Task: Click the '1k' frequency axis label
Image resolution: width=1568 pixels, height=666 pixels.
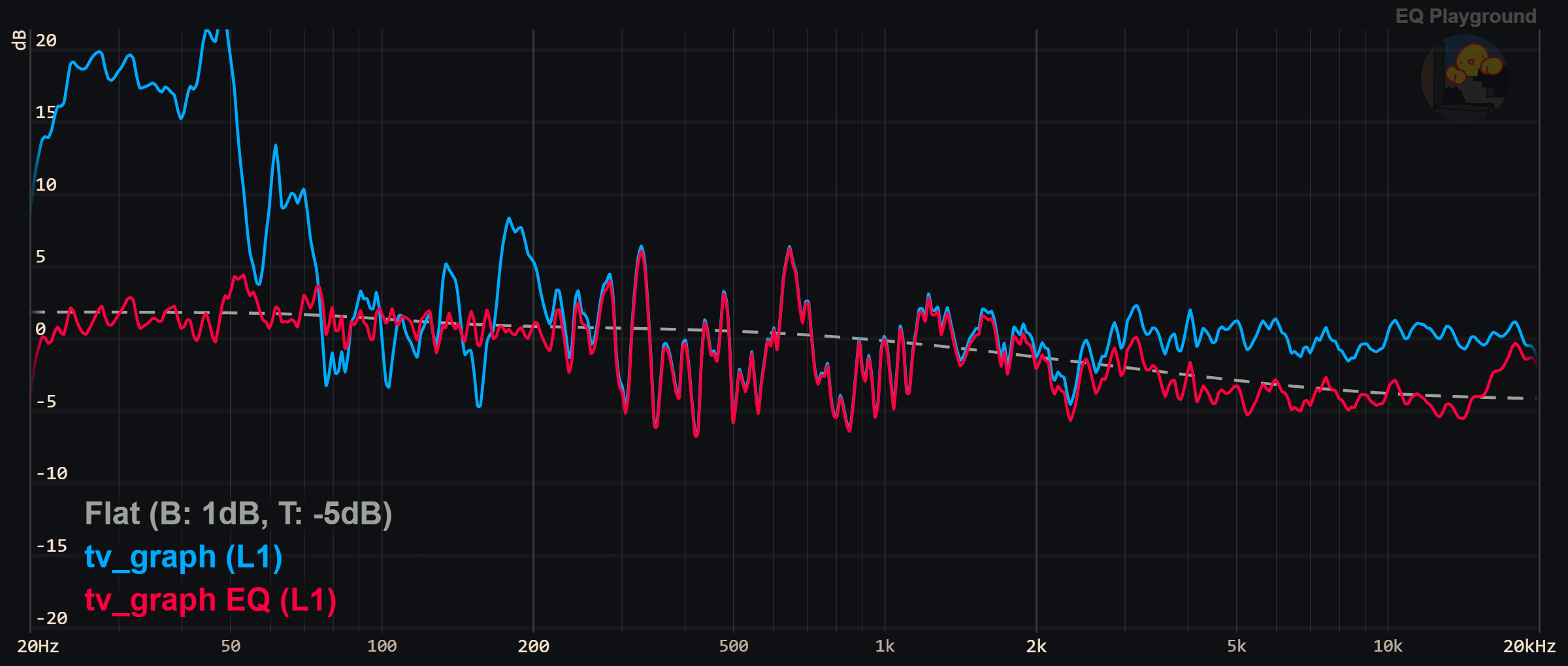Action: pos(885,646)
